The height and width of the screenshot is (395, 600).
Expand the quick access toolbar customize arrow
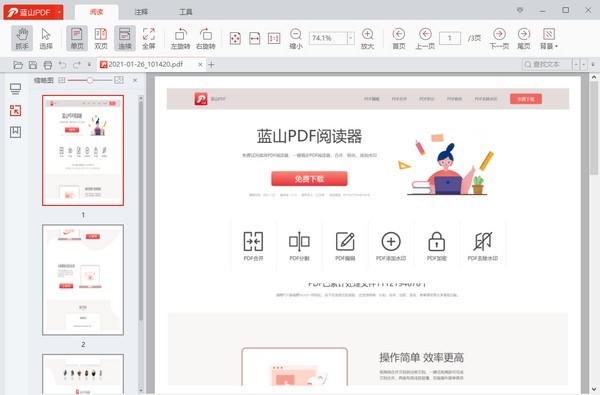tap(89, 65)
